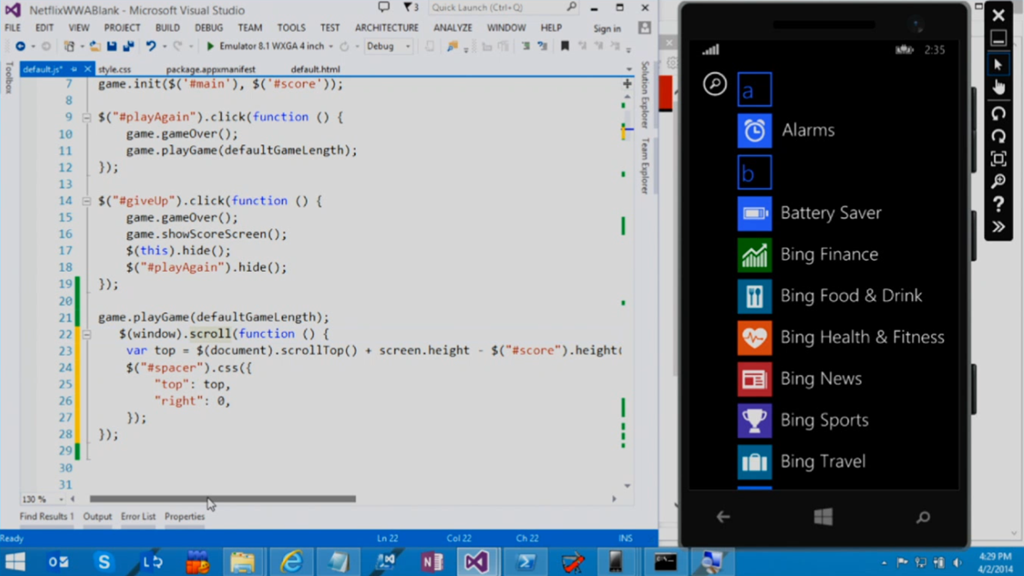This screenshot has height=576, width=1024.
Task: Click the Sign in link
Action: click(607, 29)
